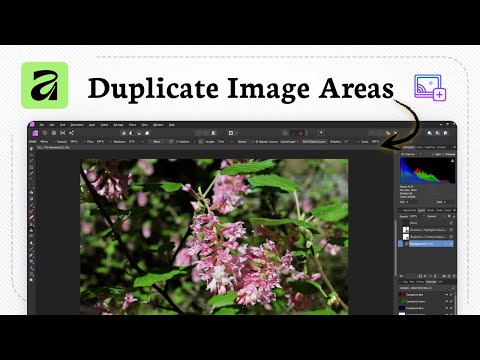The height and width of the screenshot is (360, 480).
Task: Switch to the Develop persona
Action: point(54,133)
